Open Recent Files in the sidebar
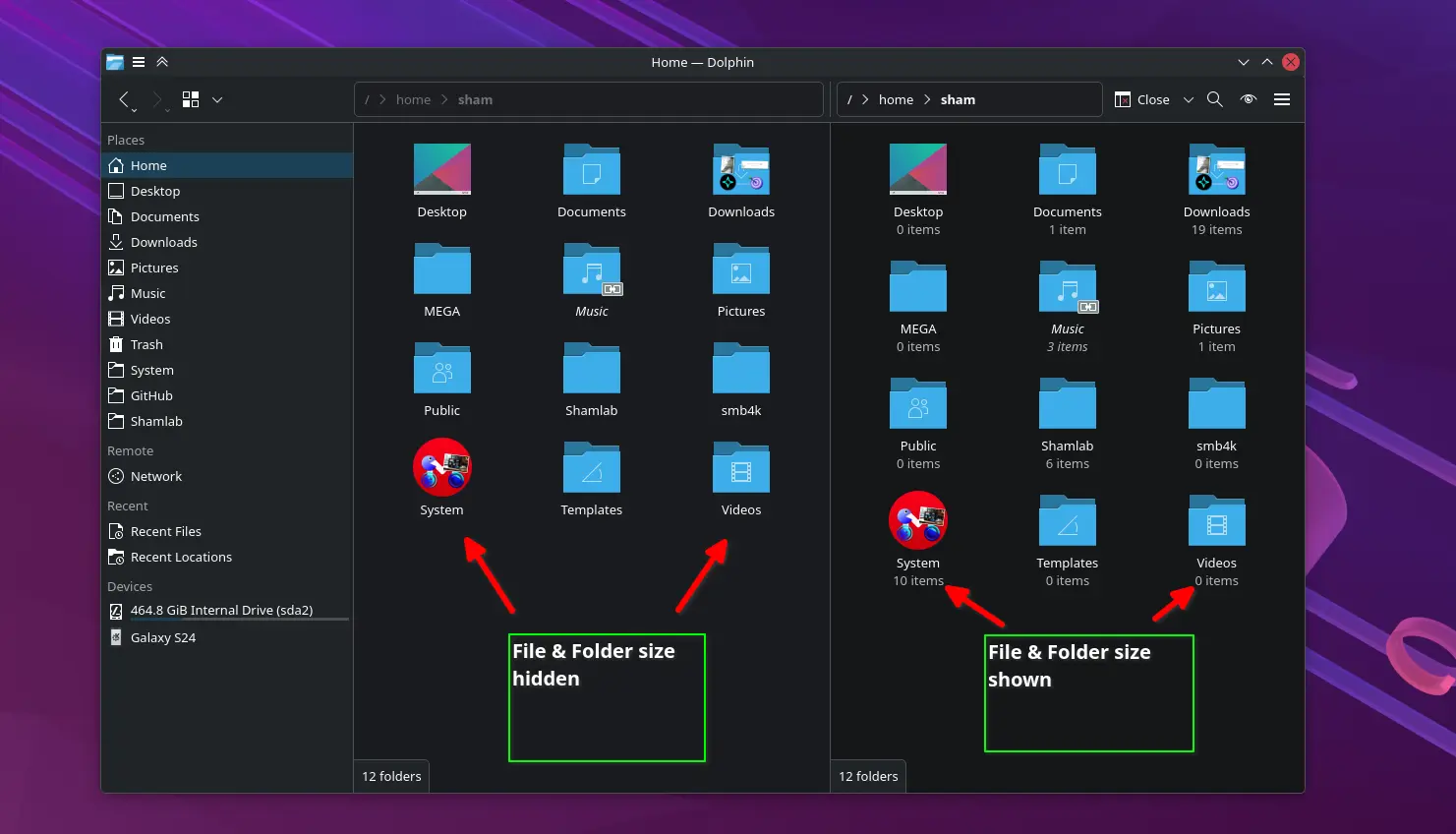 165,531
